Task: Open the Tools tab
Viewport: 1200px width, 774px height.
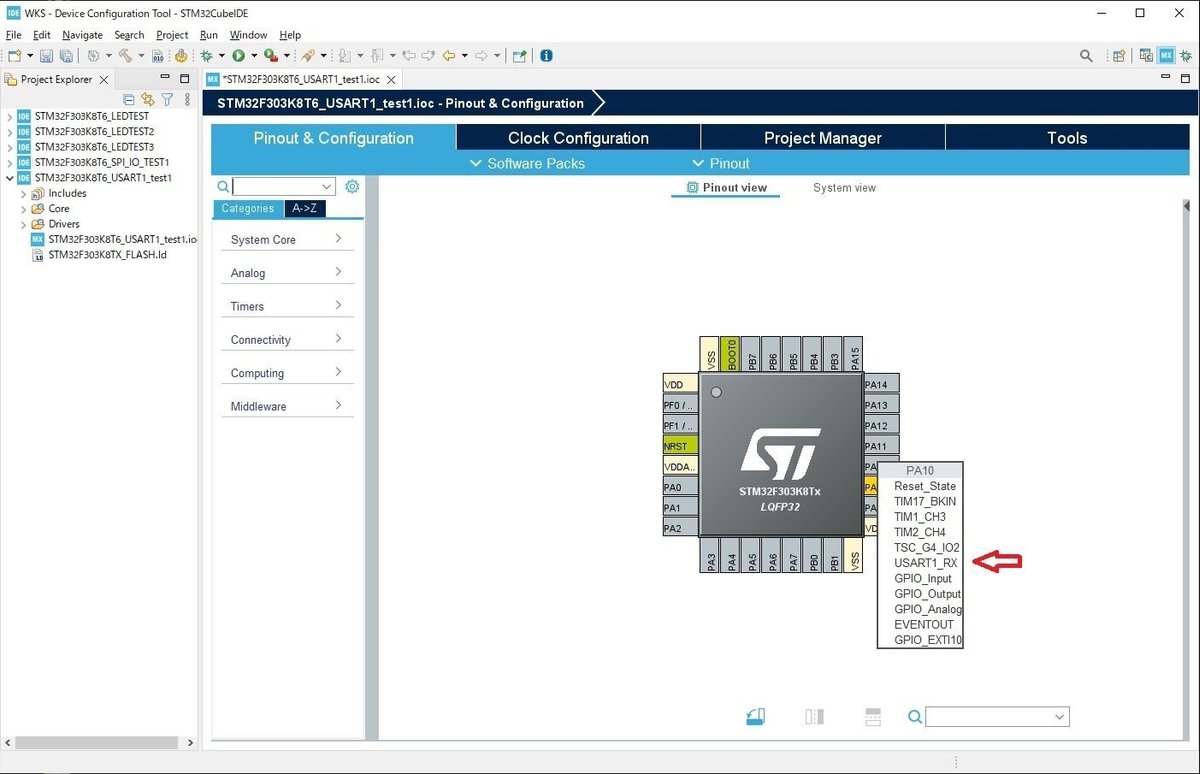Action: [1067, 138]
